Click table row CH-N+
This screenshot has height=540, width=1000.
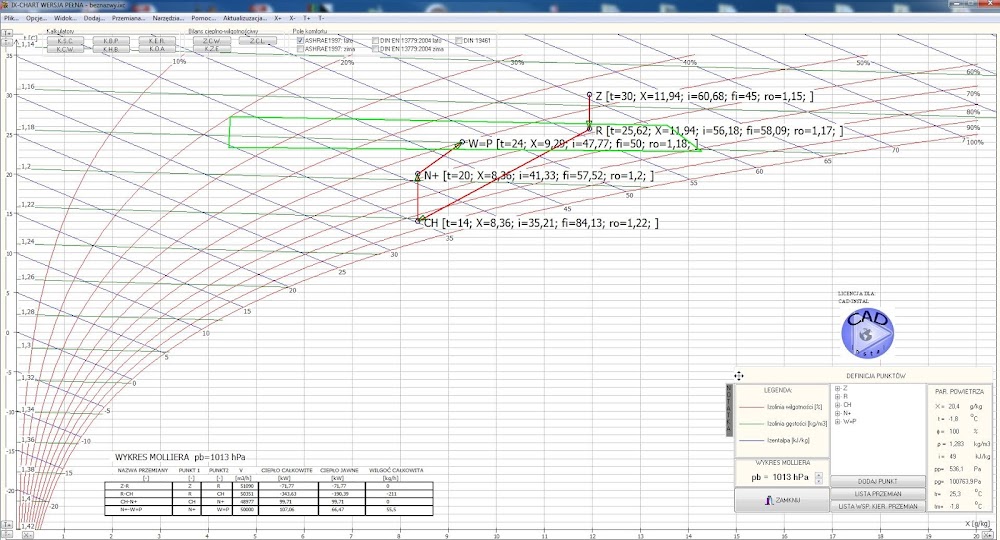coord(268,502)
